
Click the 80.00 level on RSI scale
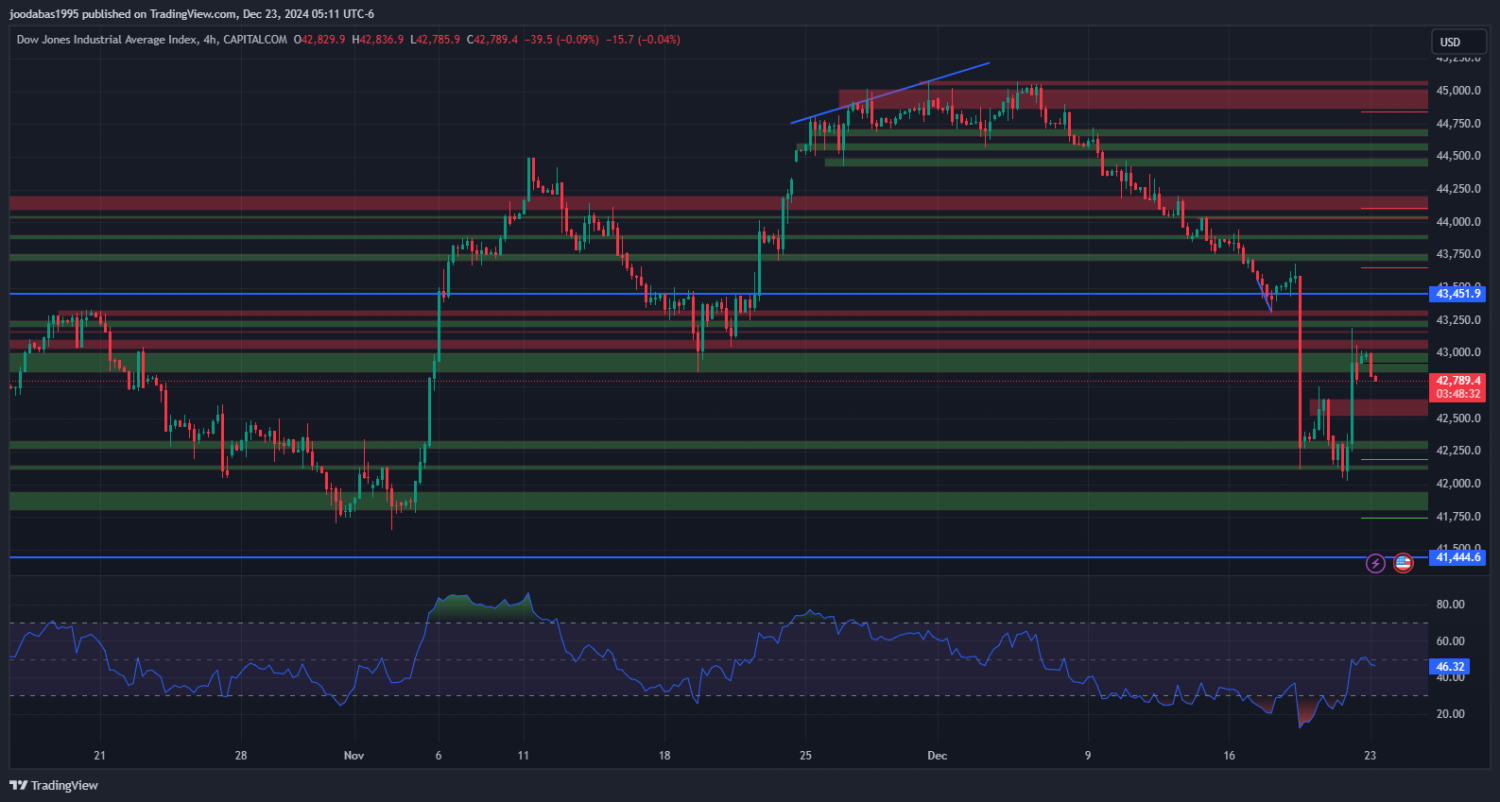1450,604
